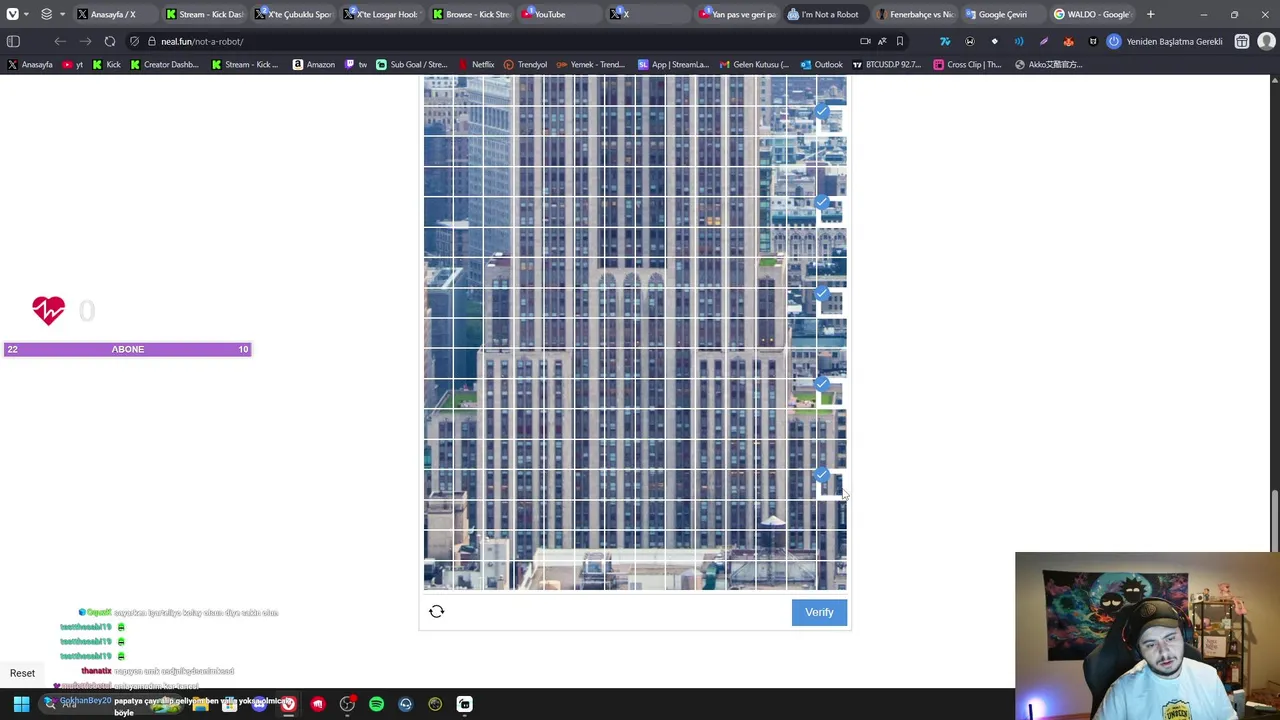Open the workspaces stack icon
The height and width of the screenshot is (720, 1280).
(46, 14)
